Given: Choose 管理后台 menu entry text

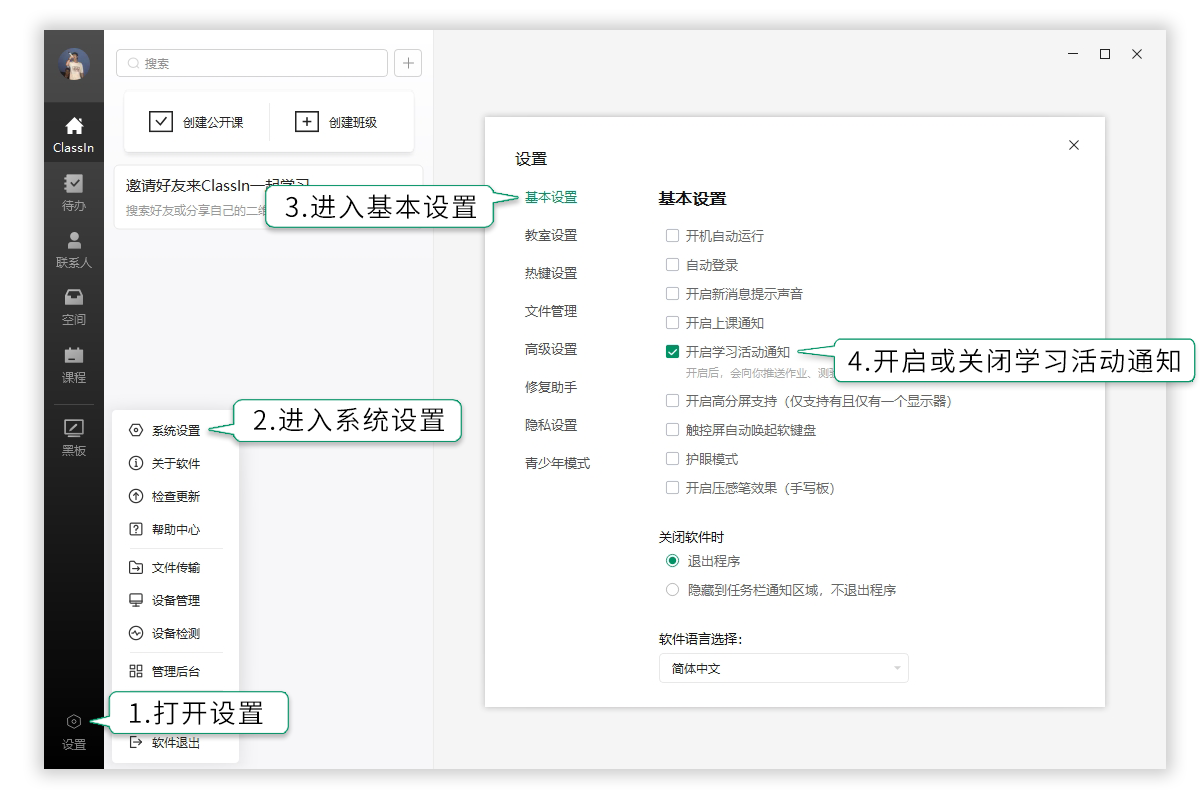Looking at the screenshot, I should click(x=176, y=671).
